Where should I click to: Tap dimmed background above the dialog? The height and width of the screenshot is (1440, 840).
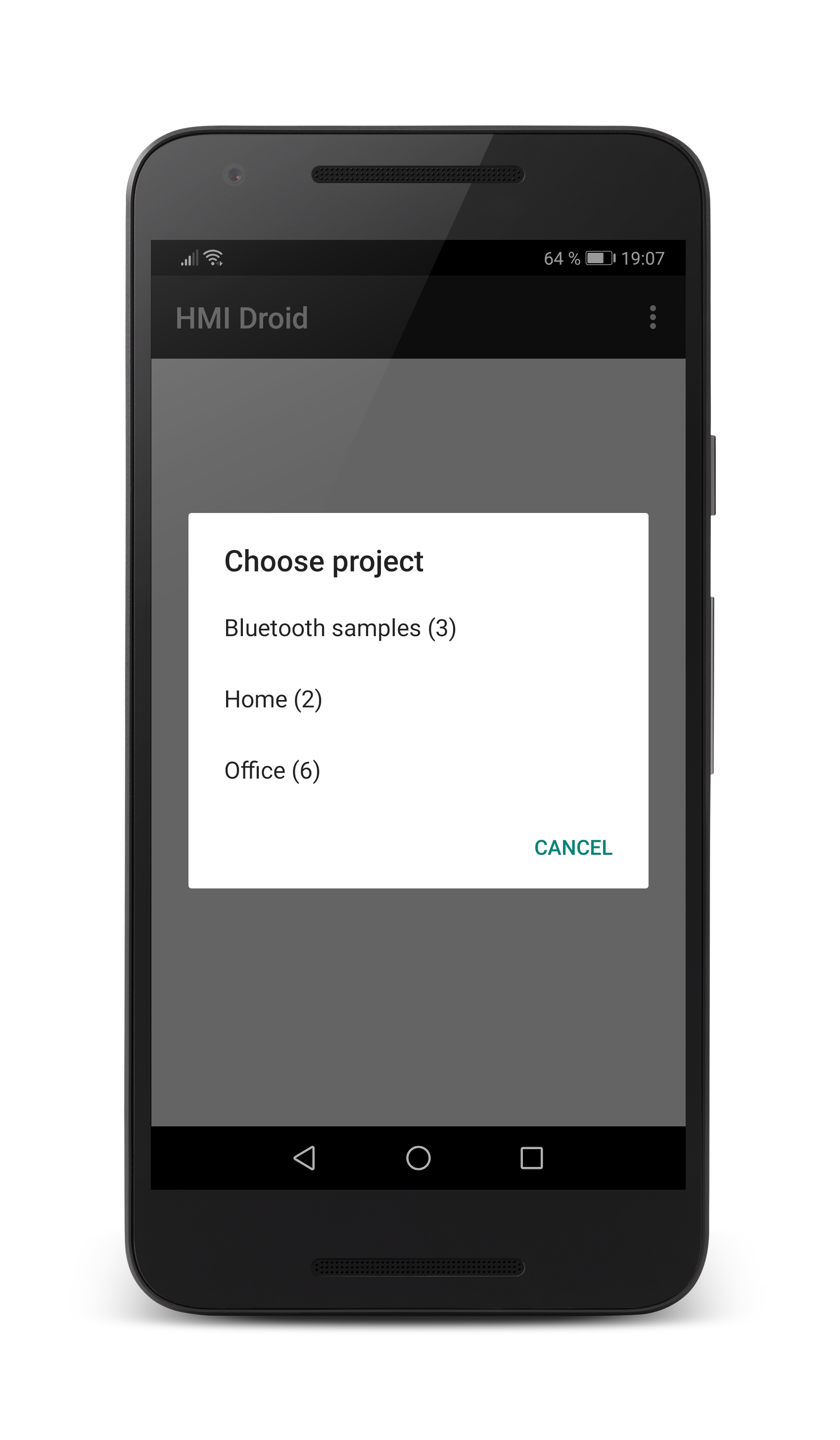[419, 435]
